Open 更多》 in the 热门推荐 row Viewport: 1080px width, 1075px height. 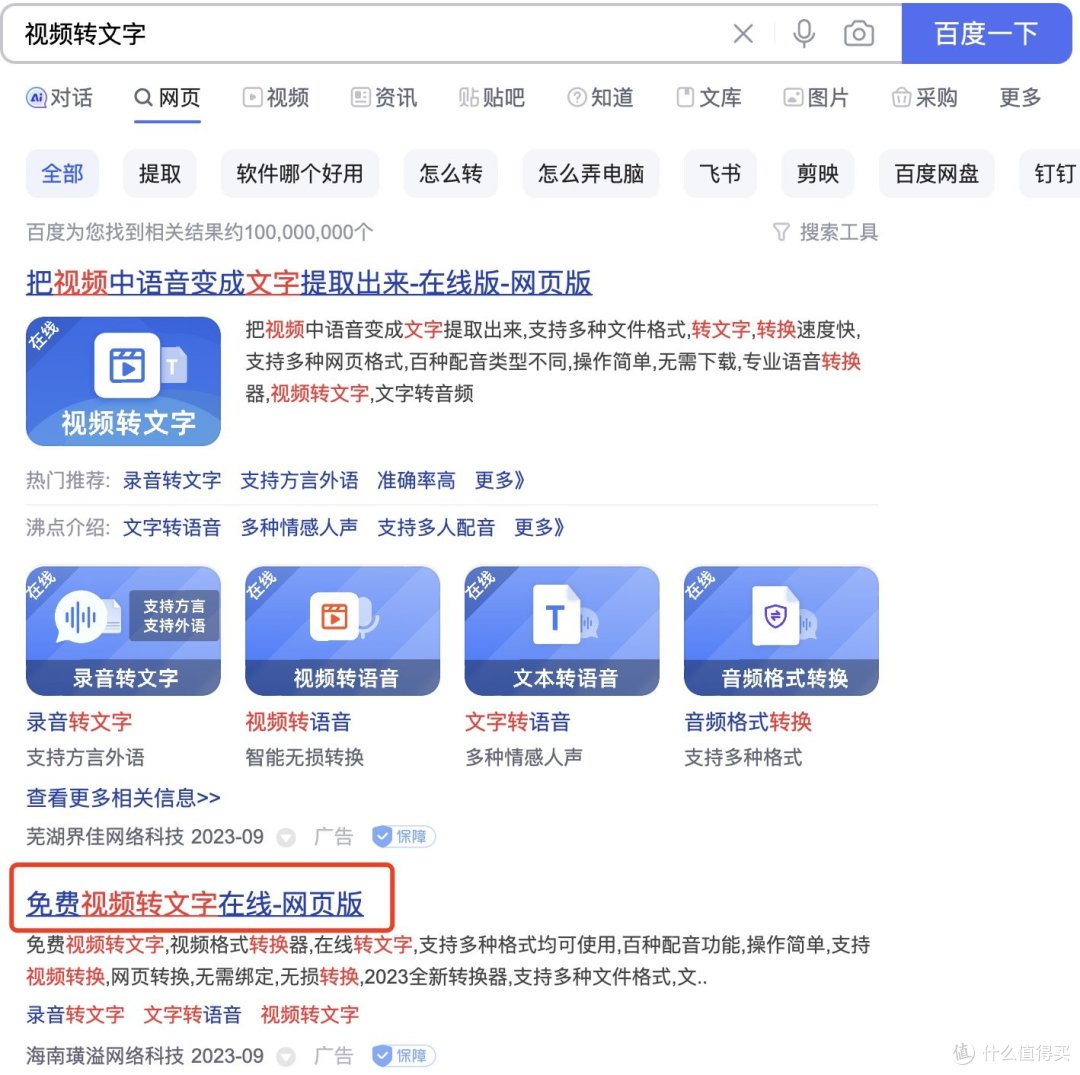pyautogui.click(x=499, y=480)
